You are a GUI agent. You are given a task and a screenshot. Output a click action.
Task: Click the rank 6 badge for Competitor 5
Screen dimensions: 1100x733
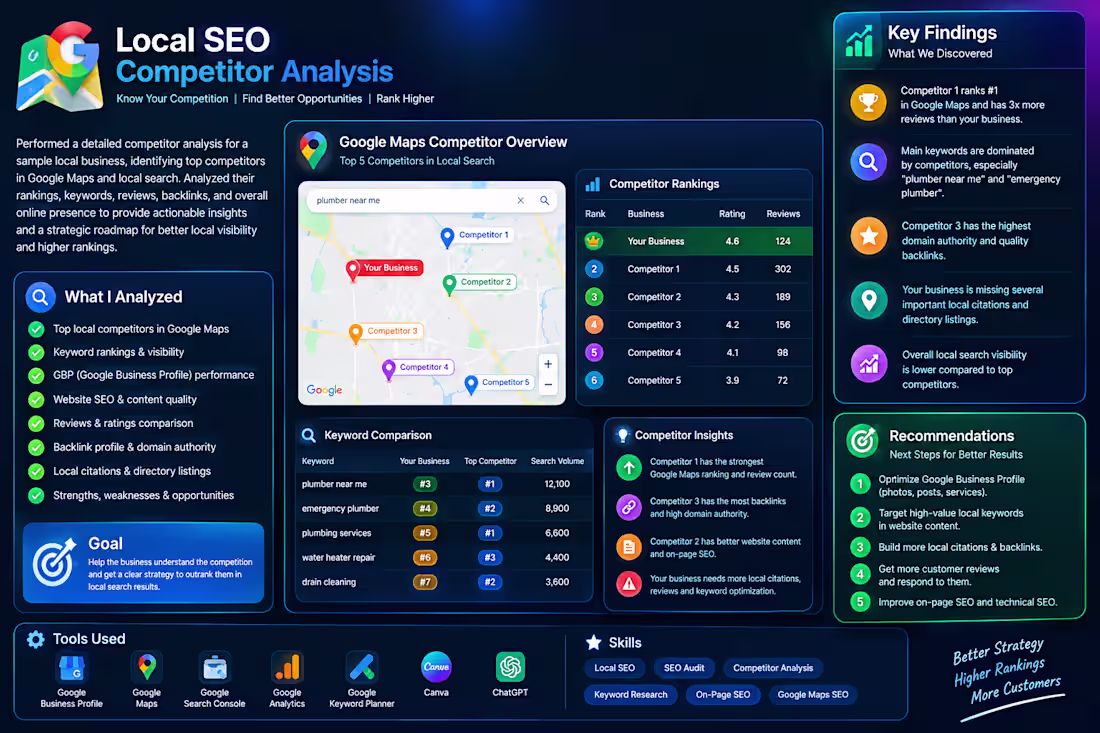point(593,380)
